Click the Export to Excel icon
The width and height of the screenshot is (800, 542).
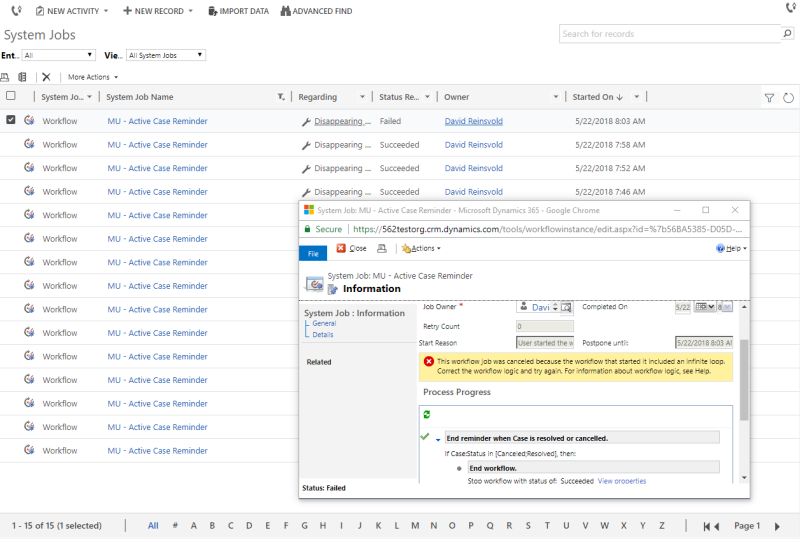[x=22, y=77]
